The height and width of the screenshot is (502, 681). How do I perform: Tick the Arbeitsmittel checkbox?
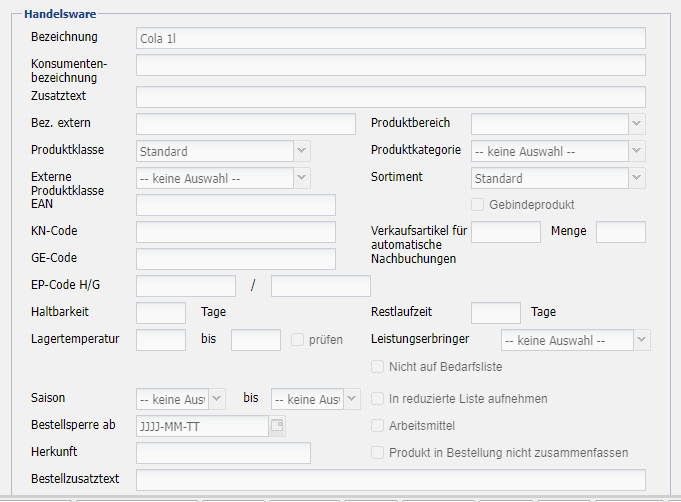(x=378, y=425)
